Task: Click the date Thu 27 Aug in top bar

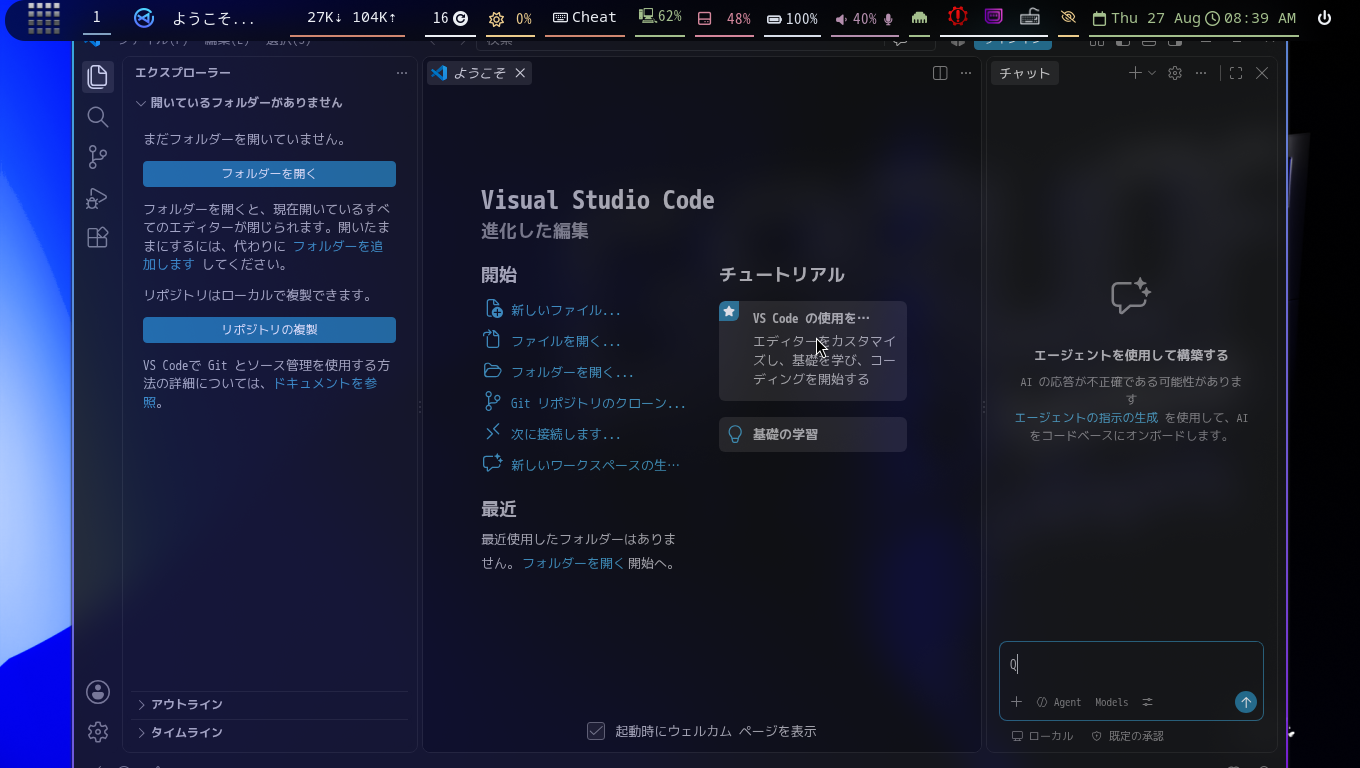Action: click(x=1146, y=18)
